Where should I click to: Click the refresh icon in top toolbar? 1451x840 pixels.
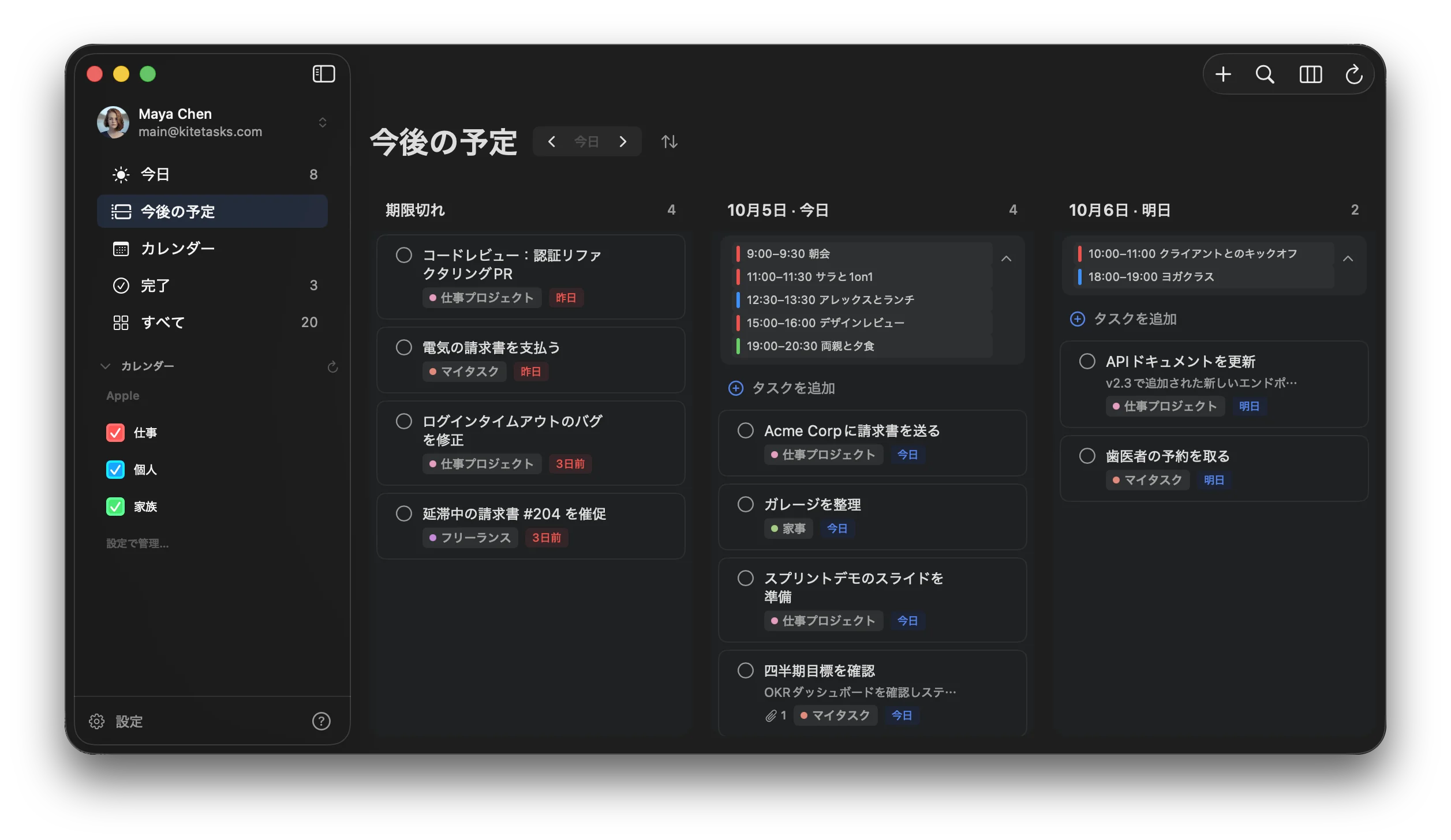[x=1353, y=74]
